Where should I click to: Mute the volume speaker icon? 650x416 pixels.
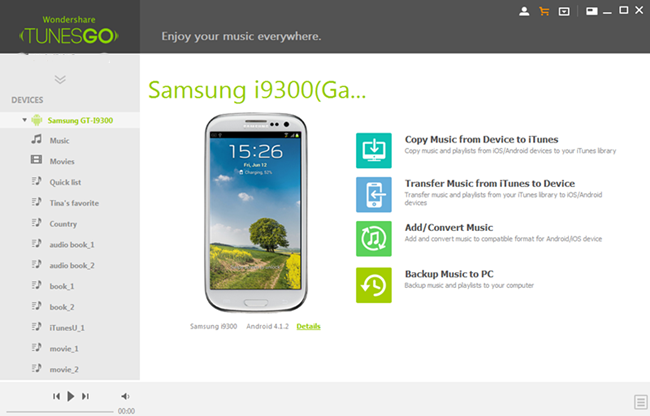pyautogui.click(x=125, y=397)
